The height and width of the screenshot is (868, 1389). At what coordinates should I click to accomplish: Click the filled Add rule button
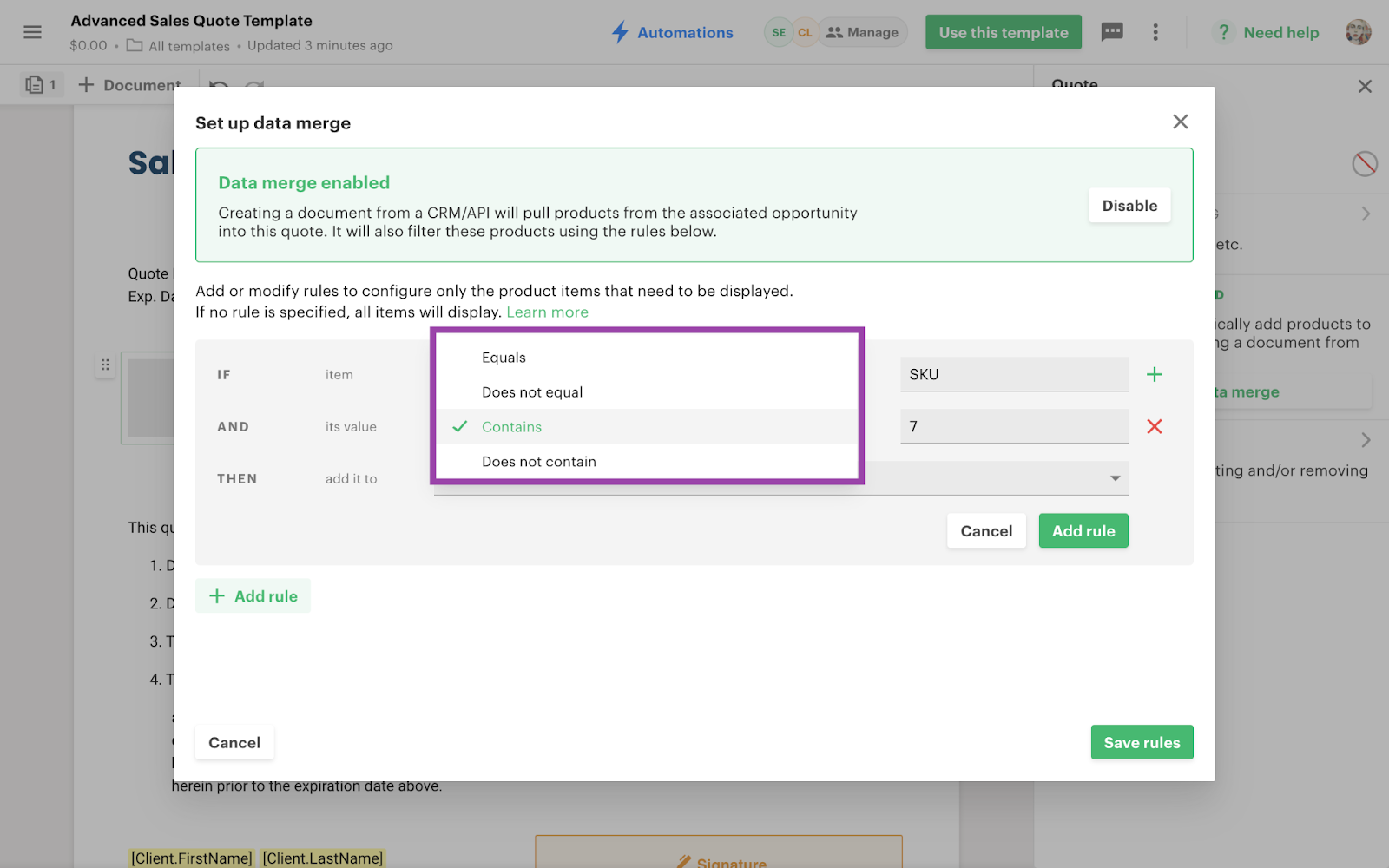pyautogui.click(x=1083, y=531)
